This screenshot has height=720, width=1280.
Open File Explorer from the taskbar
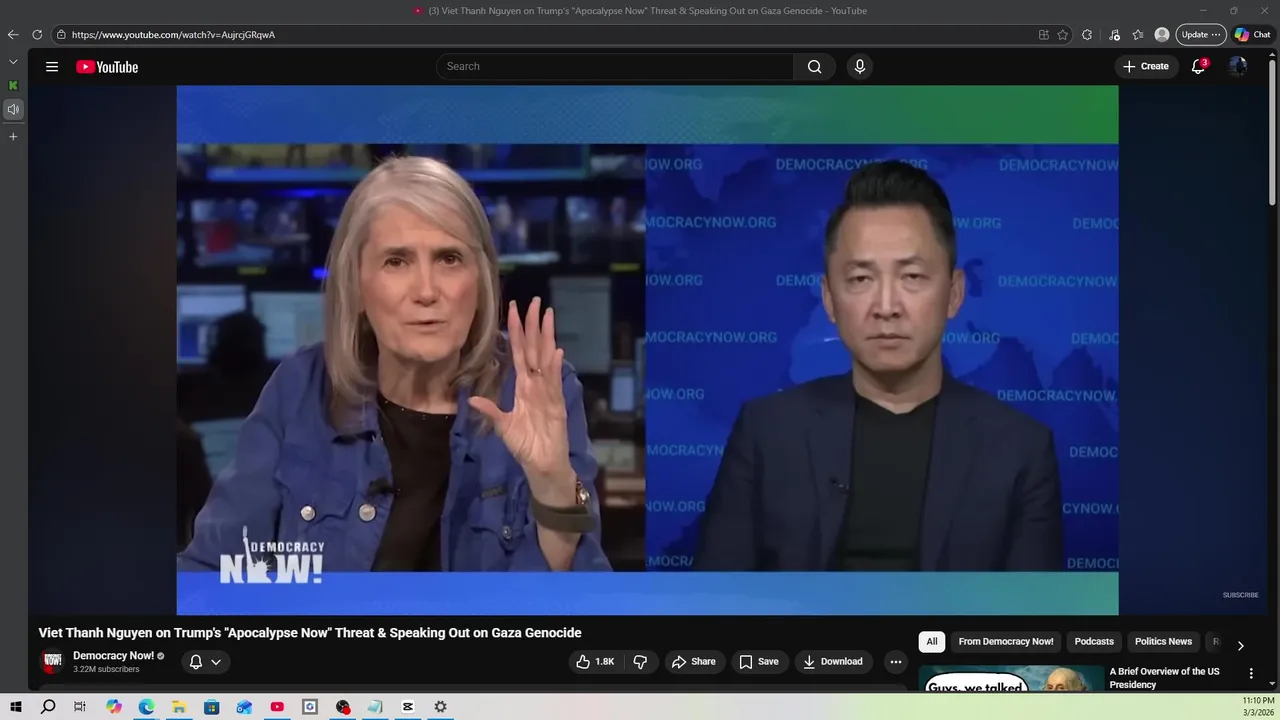click(179, 707)
